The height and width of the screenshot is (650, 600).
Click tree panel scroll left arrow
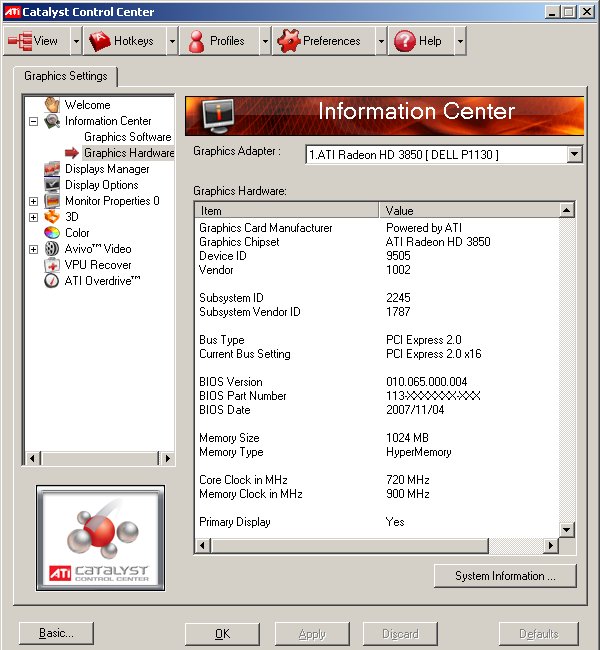[x=32, y=458]
